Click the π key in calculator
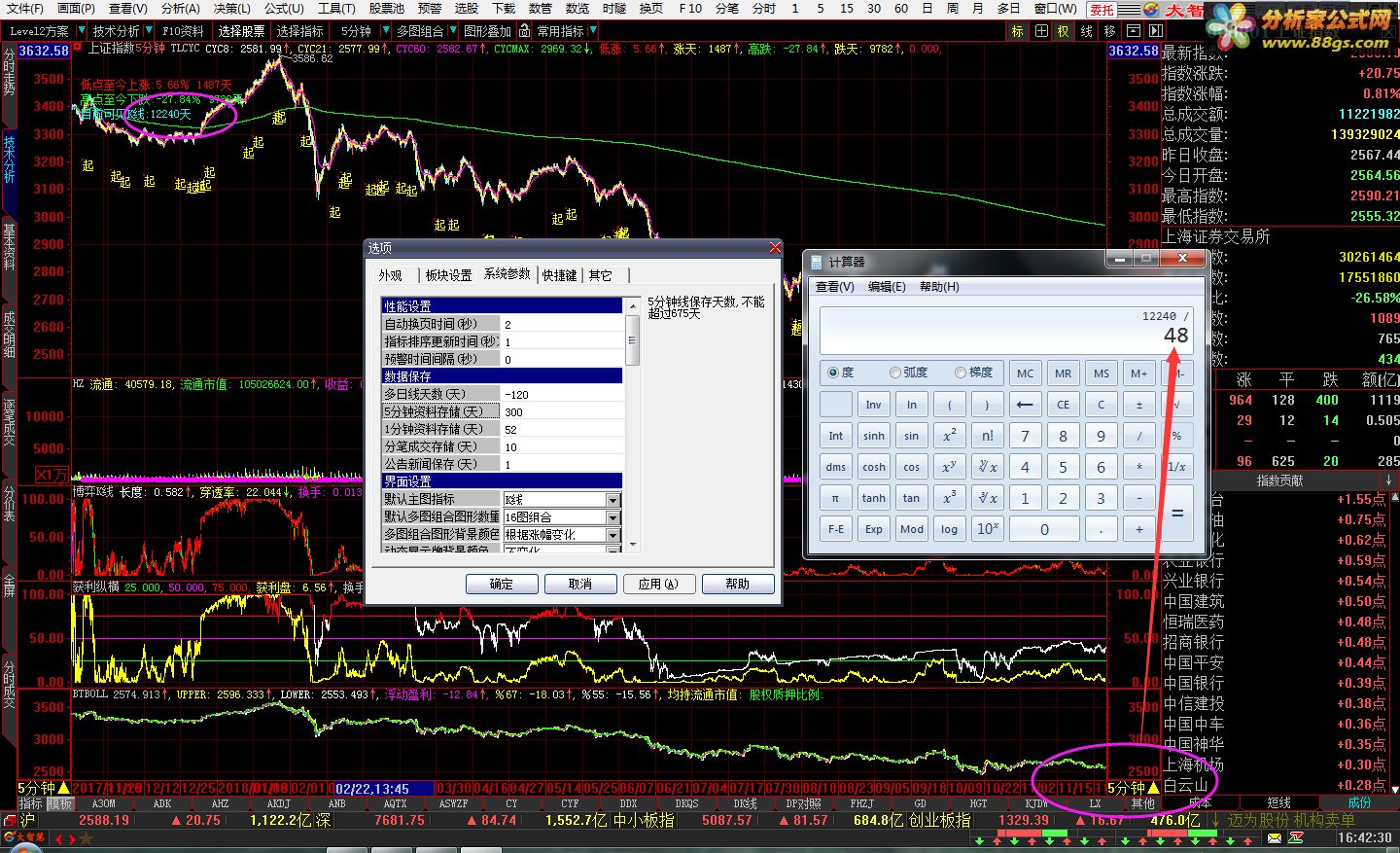The width and height of the screenshot is (1400, 853). 835,498
